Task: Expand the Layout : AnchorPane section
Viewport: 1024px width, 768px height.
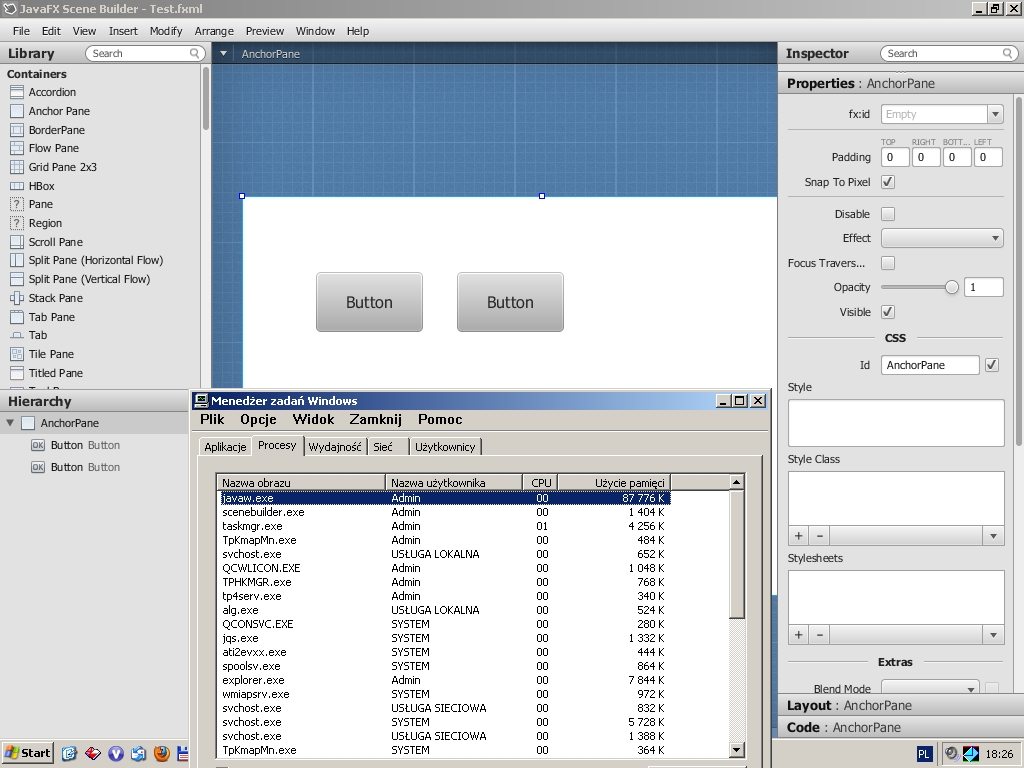Action: pos(849,706)
